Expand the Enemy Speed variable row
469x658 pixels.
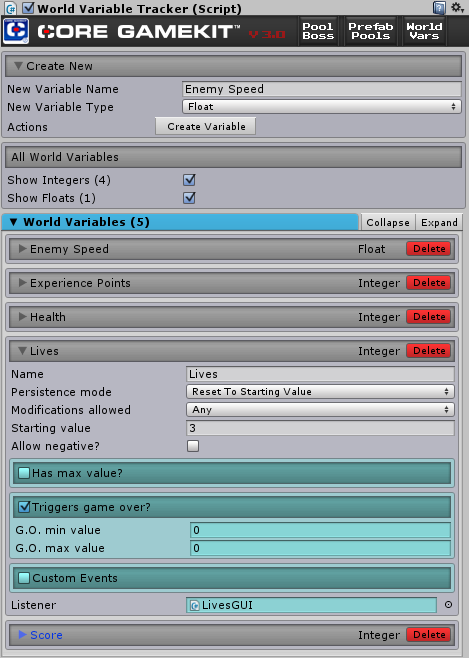[x=23, y=249]
